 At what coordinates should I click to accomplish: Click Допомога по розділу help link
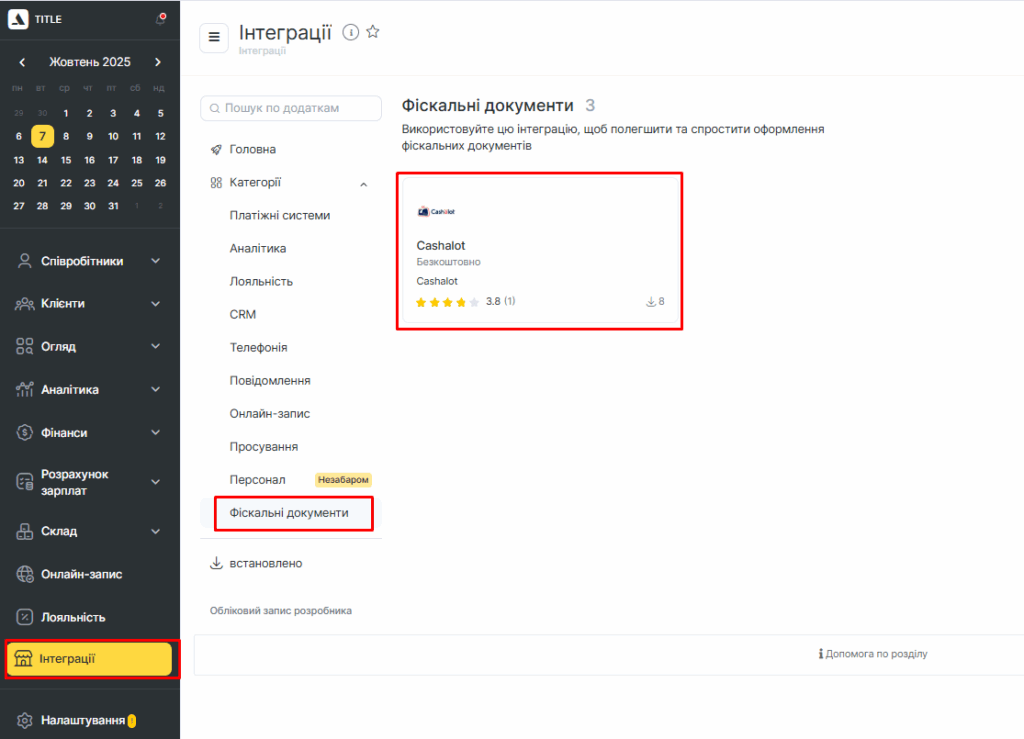(x=873, y=654)
